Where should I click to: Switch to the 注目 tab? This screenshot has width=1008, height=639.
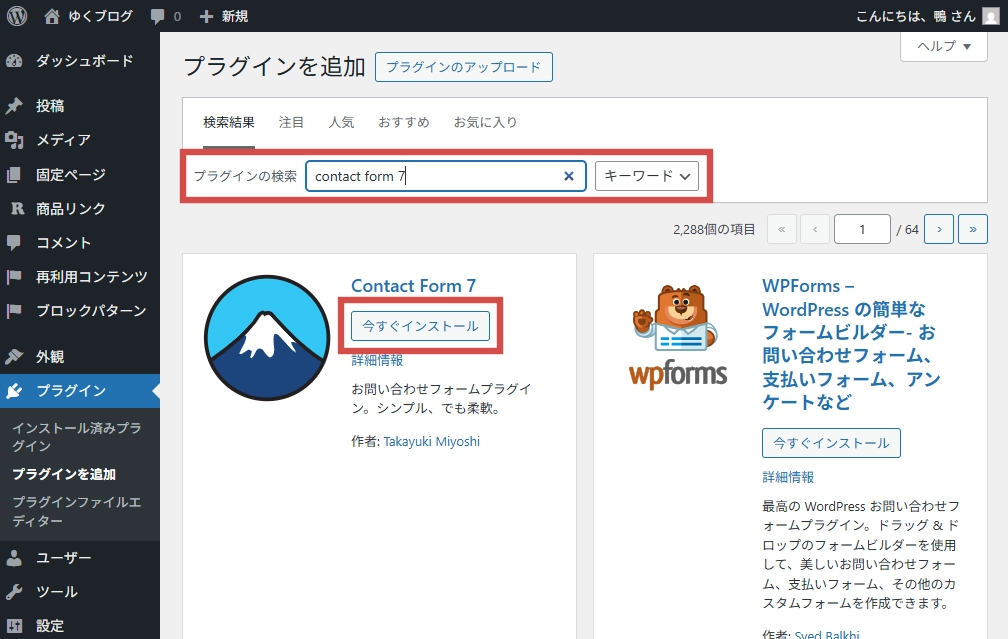tap(291, 122)
